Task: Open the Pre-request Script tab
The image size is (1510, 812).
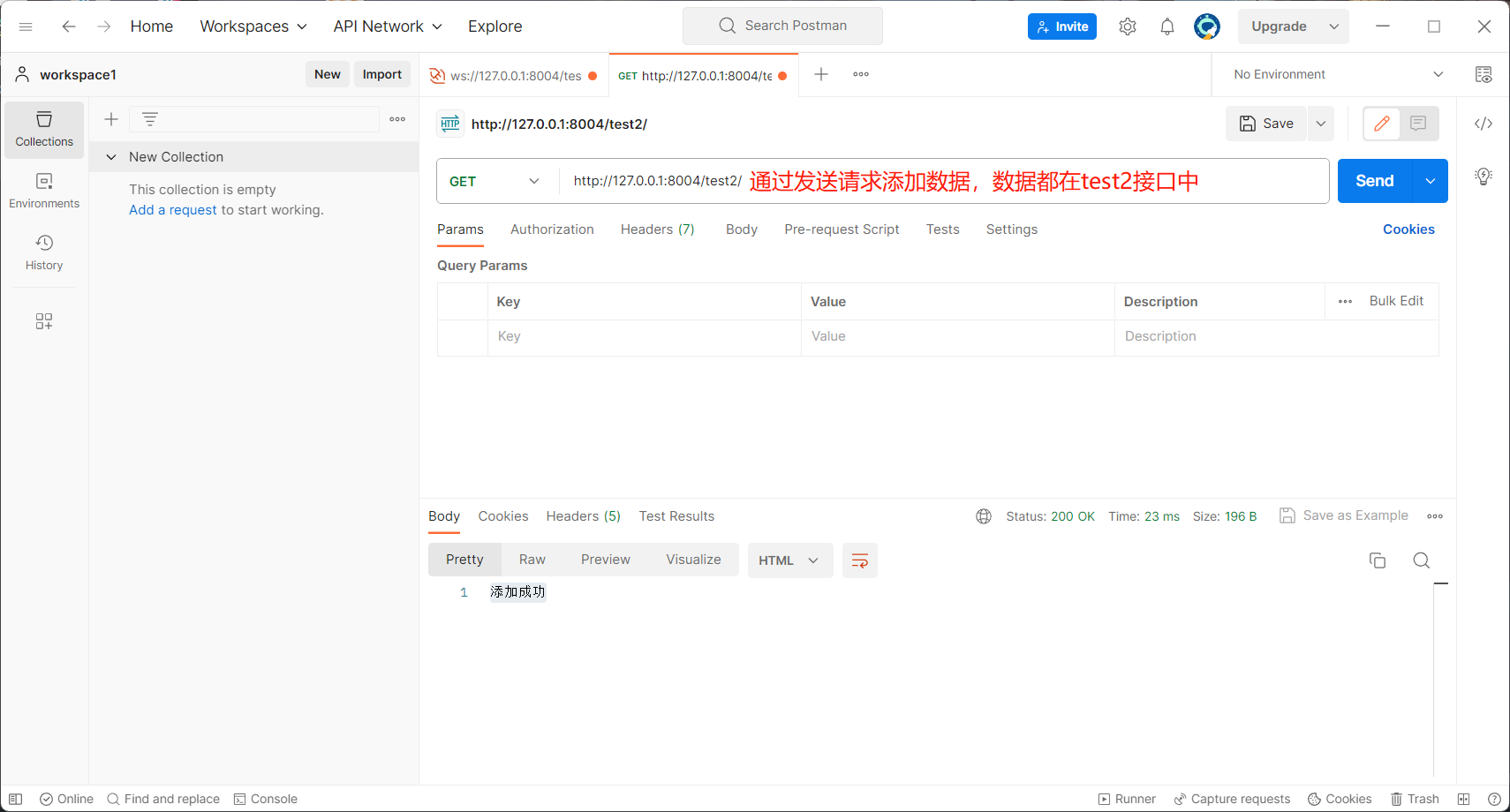Action: (842, 229)
